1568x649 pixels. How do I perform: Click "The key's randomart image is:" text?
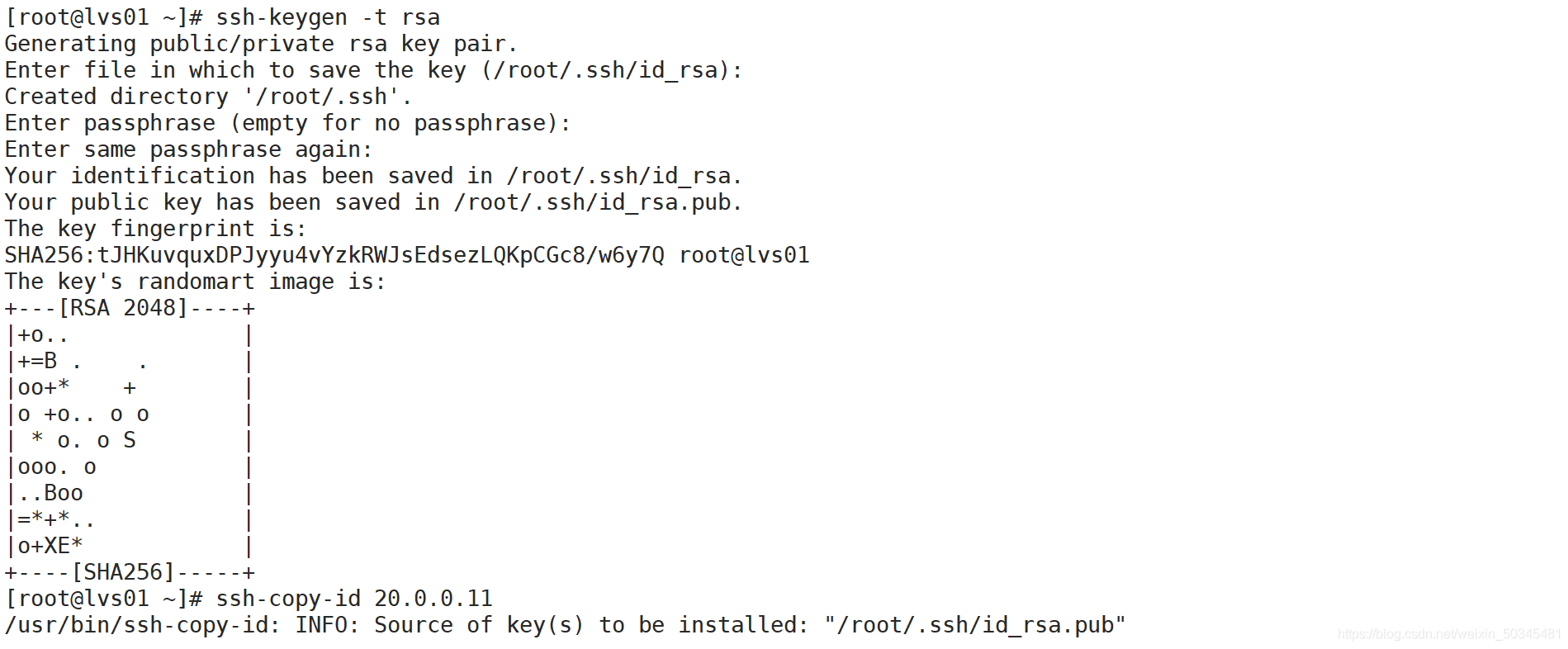coord(195,282)
